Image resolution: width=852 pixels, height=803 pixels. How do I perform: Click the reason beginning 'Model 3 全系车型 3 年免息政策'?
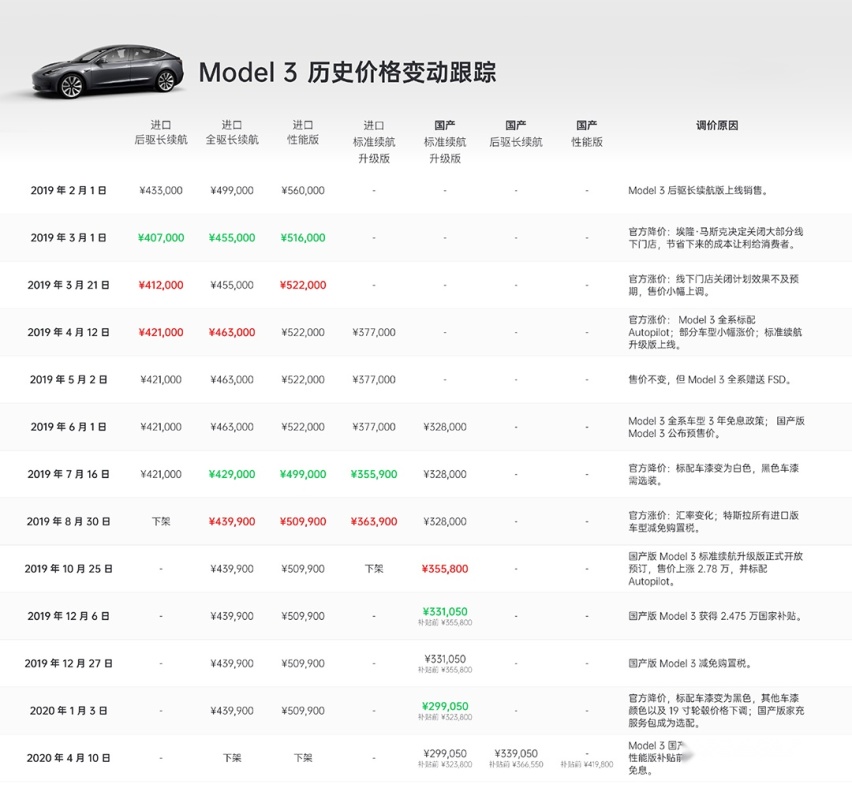(x=717, y=427)
